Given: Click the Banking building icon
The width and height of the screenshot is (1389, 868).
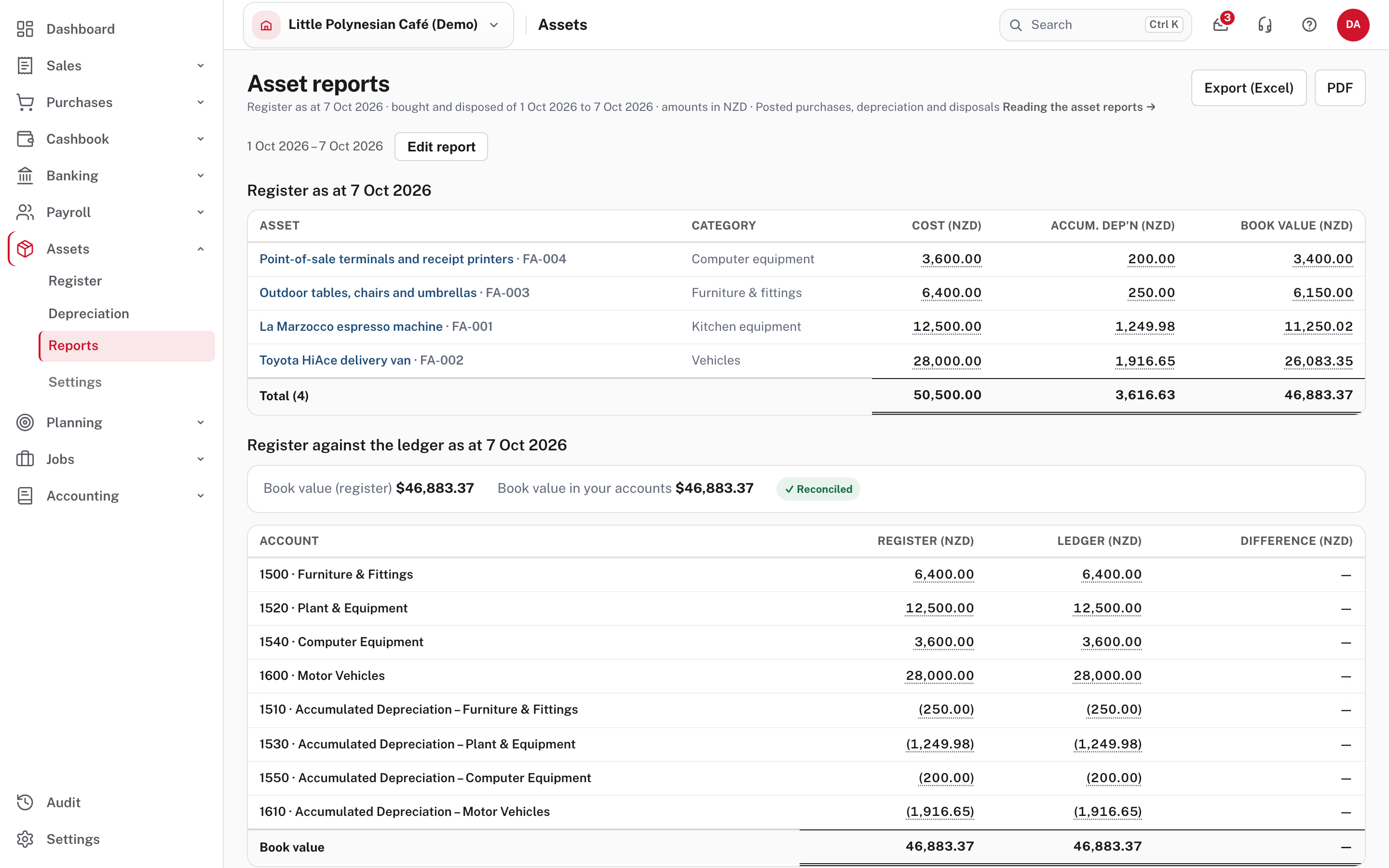Looking at the screenshot, I should click(x=25, y=176).
